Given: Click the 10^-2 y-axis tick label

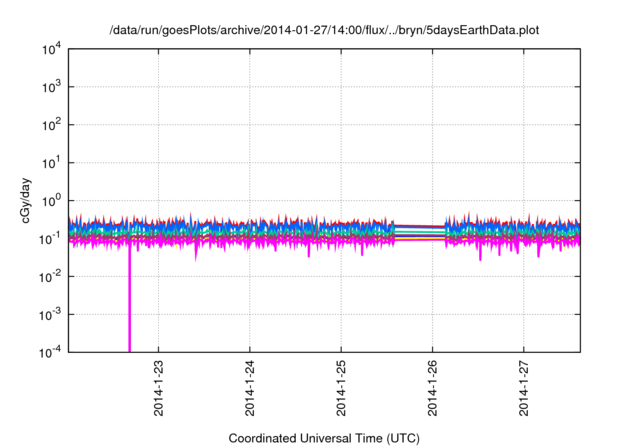Looking at the screenshot, I should coord(50,277).
